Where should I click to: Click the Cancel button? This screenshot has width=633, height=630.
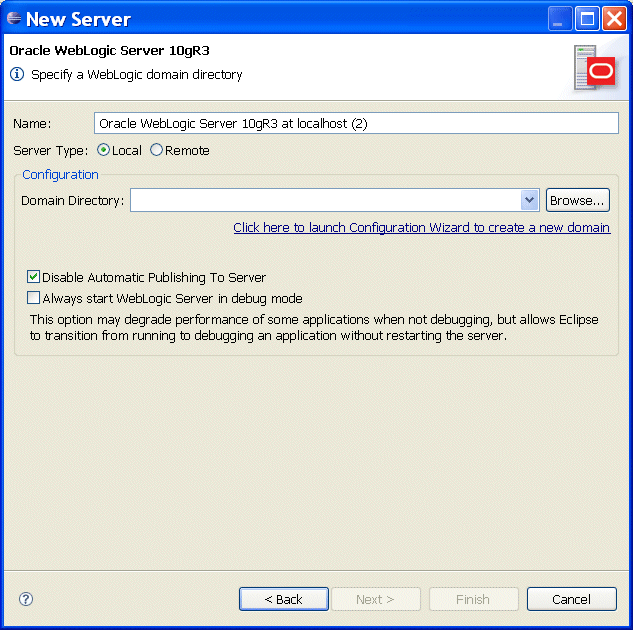[572, 599]
